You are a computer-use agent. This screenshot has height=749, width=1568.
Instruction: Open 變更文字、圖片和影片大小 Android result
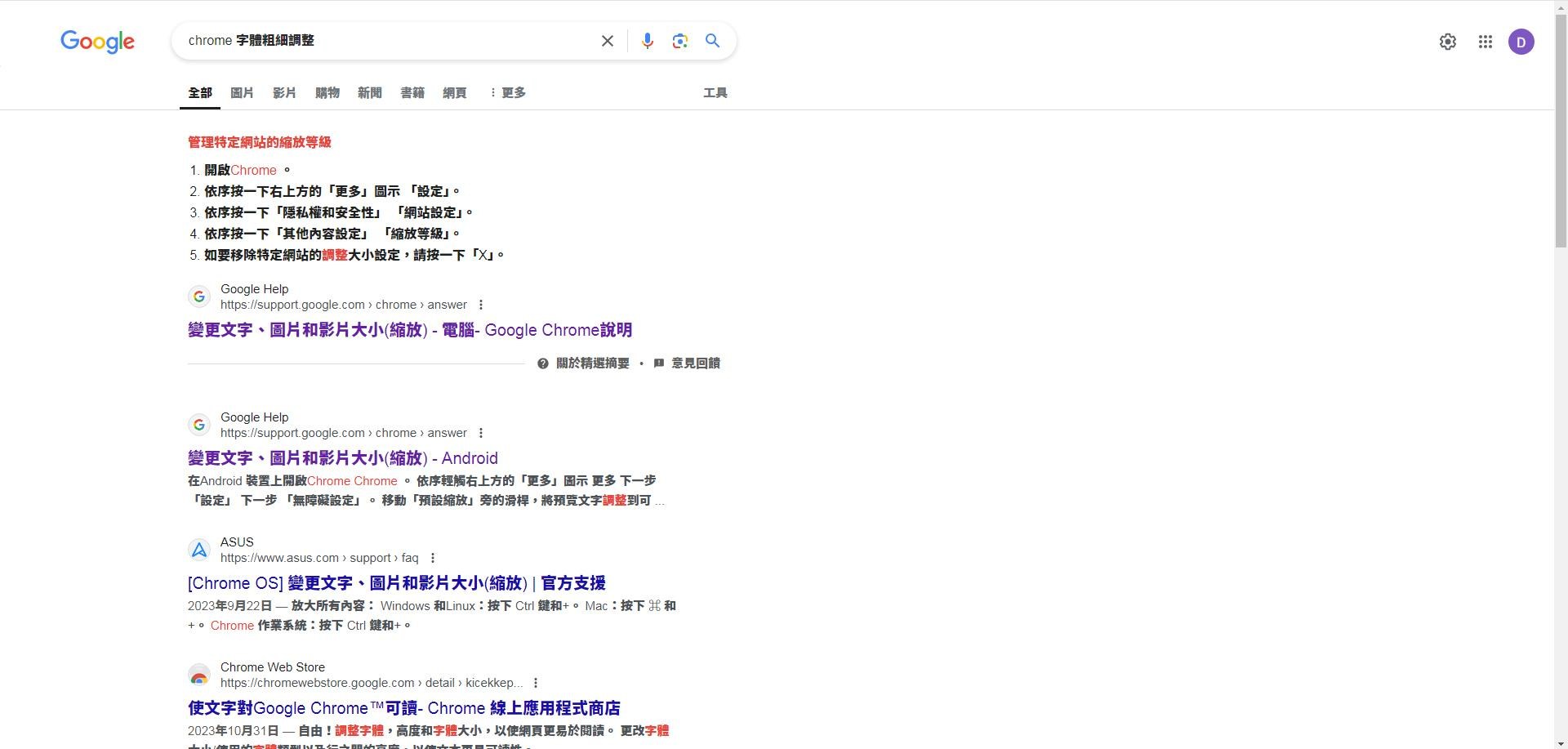coord(343,458)
